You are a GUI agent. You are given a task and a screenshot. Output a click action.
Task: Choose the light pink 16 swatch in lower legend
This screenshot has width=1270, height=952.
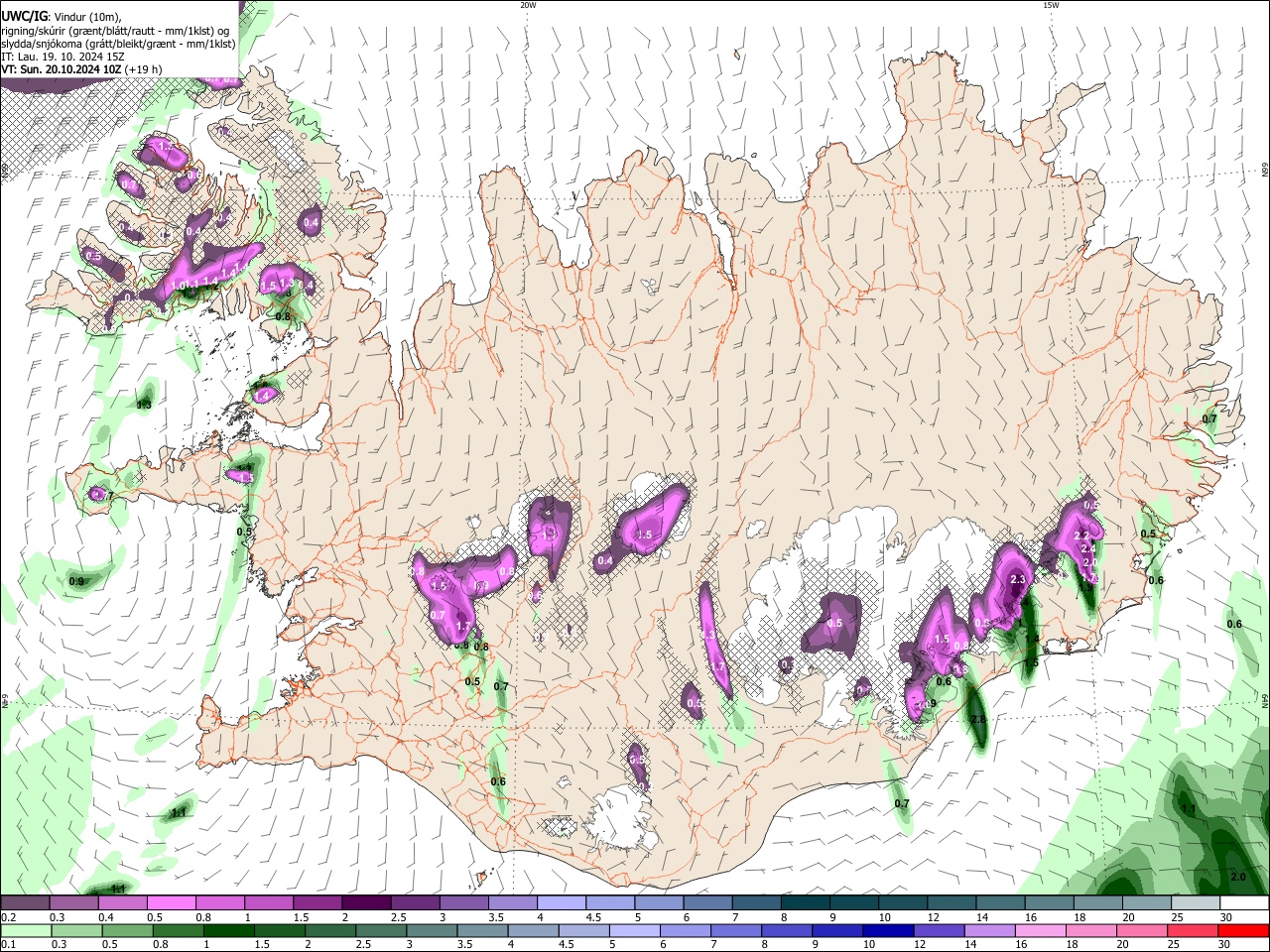[x=1042, y=931]
